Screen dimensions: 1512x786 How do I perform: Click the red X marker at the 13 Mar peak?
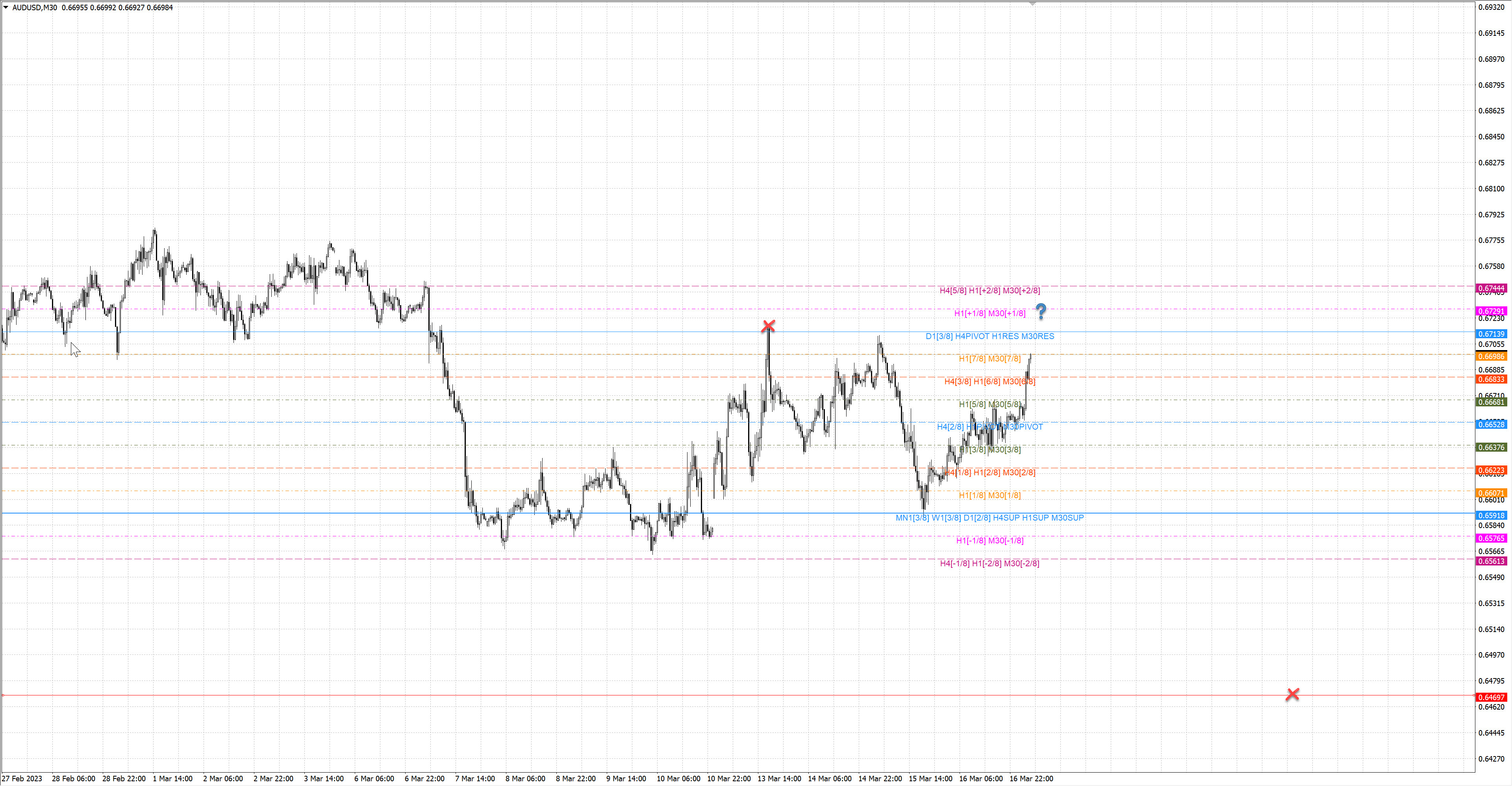pyautogui.click(x=768, y=326)
